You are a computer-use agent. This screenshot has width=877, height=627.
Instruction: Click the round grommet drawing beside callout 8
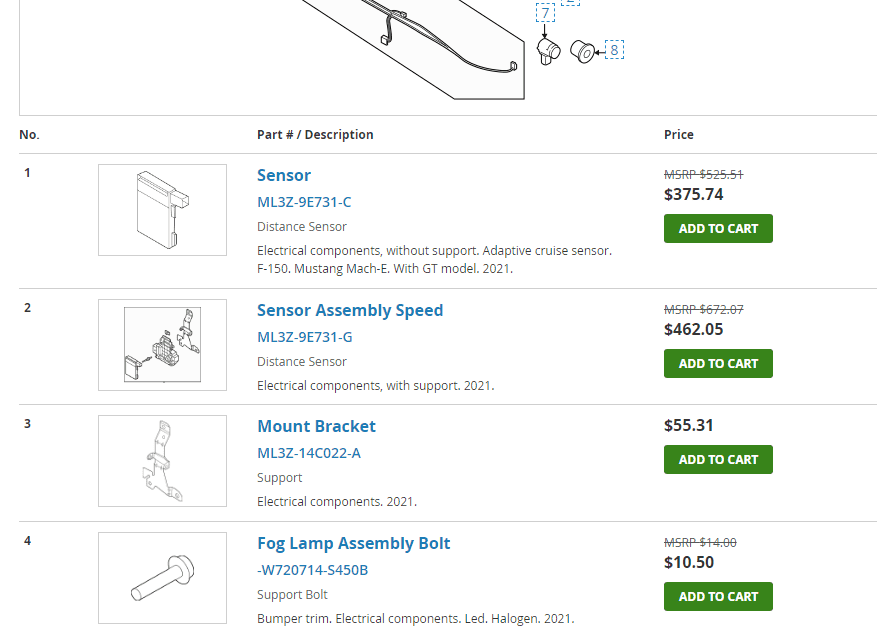click(581, 49)
